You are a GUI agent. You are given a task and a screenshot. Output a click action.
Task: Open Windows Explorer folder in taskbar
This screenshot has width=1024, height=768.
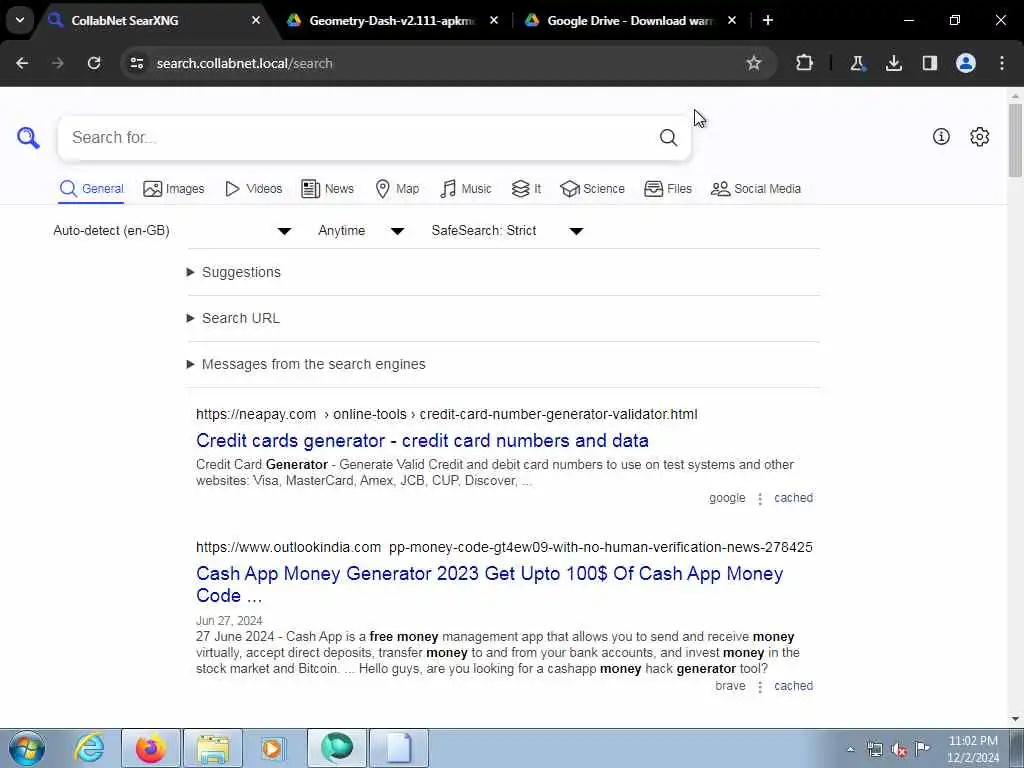click(x=213, y=748)
